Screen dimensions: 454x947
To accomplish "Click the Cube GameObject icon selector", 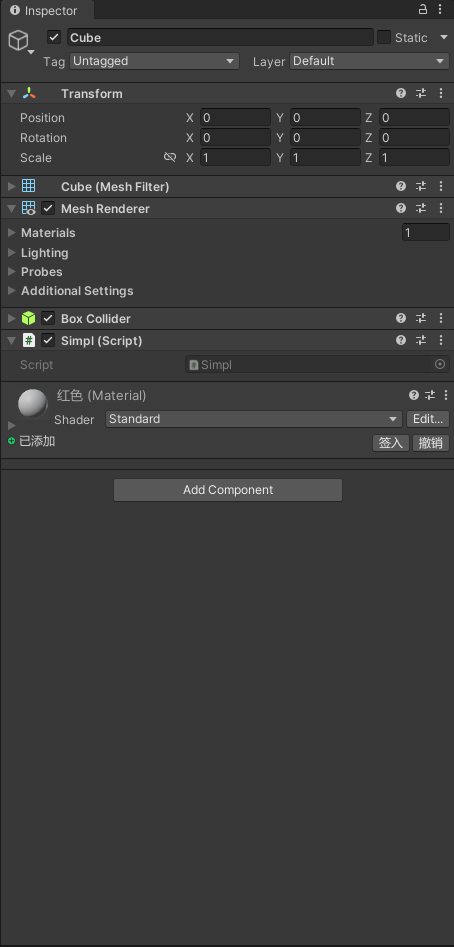I will click(x=22, y=42).
